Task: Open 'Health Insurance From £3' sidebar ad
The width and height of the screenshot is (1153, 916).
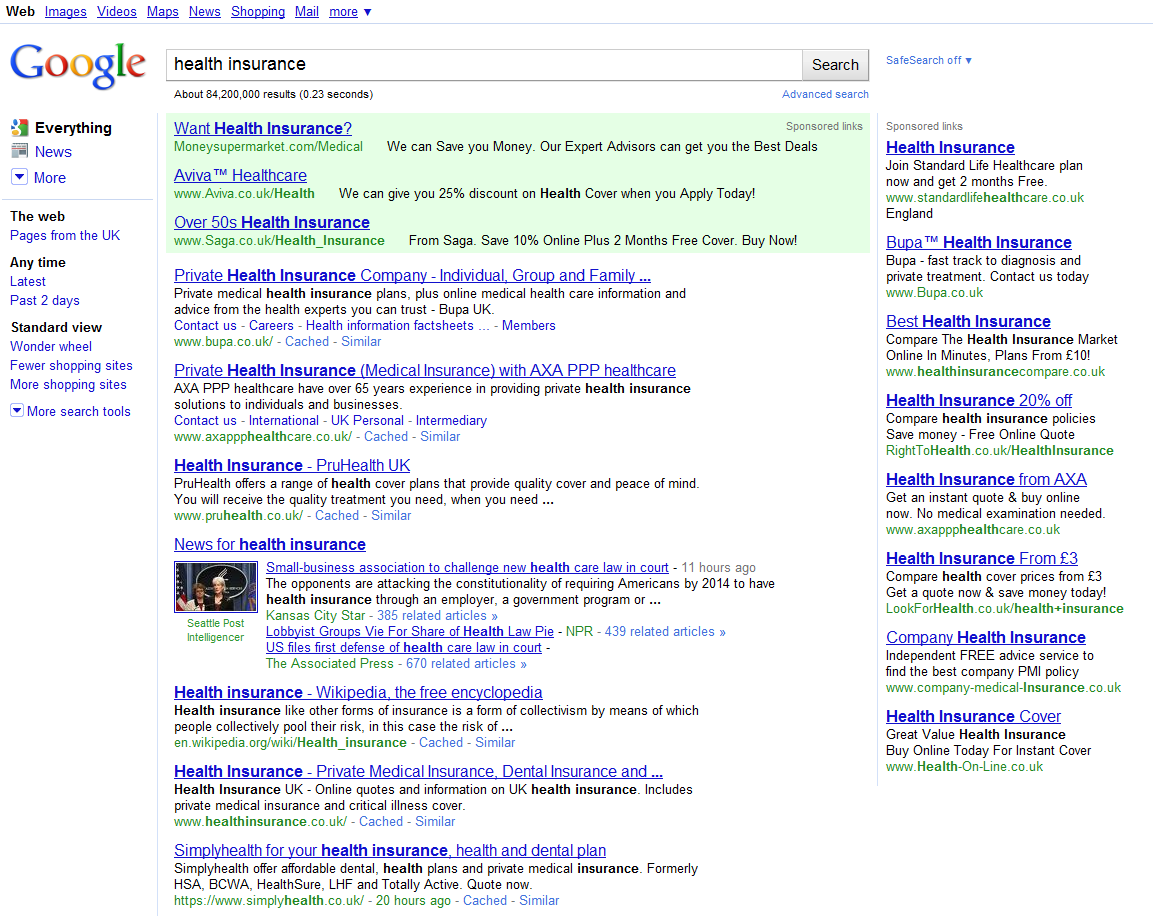Action: click(982, 559)
